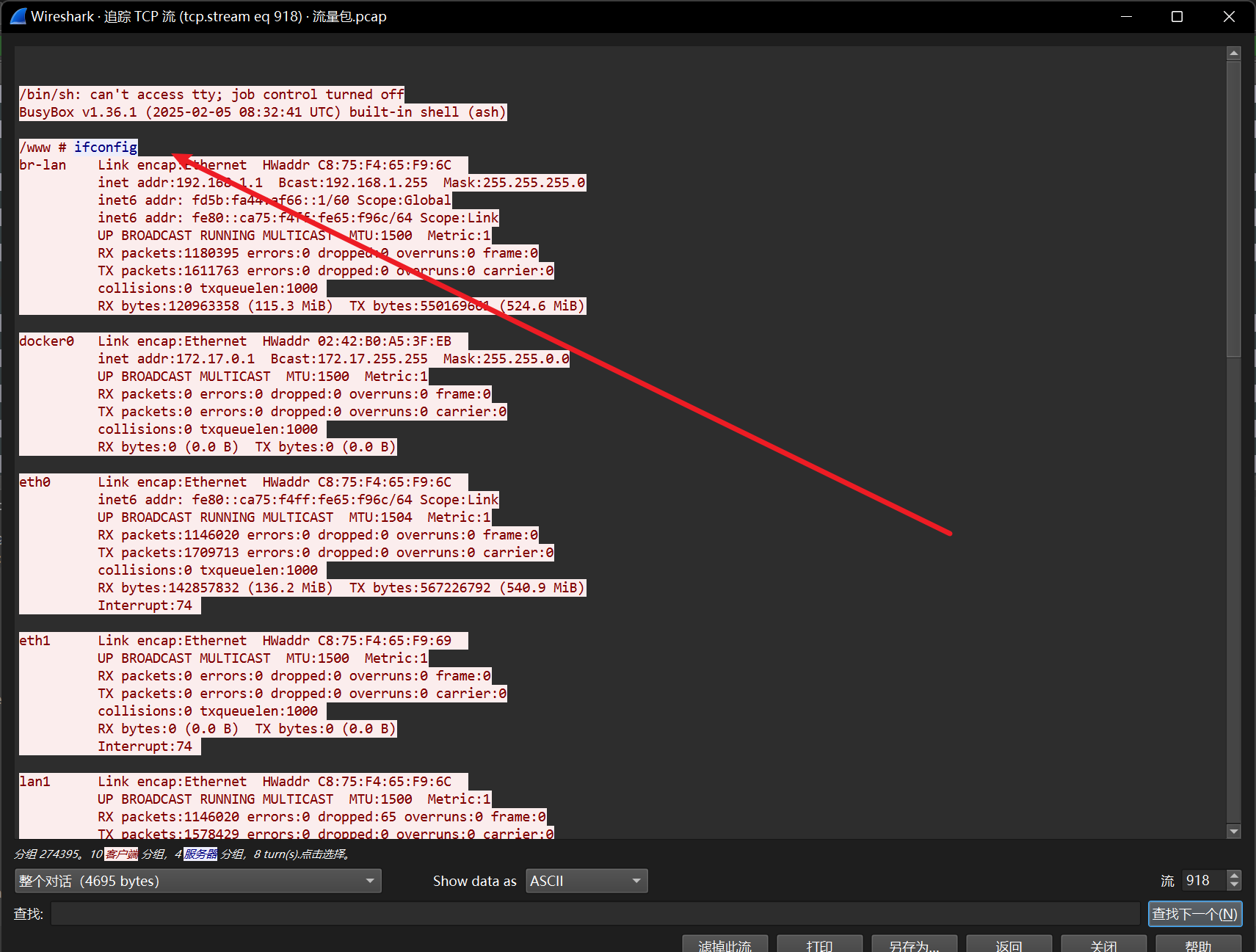Viewport: 1256px width, 952px height.
Task: Click the vertical scrollbar thumb
Action: (x=1233, y=209)
